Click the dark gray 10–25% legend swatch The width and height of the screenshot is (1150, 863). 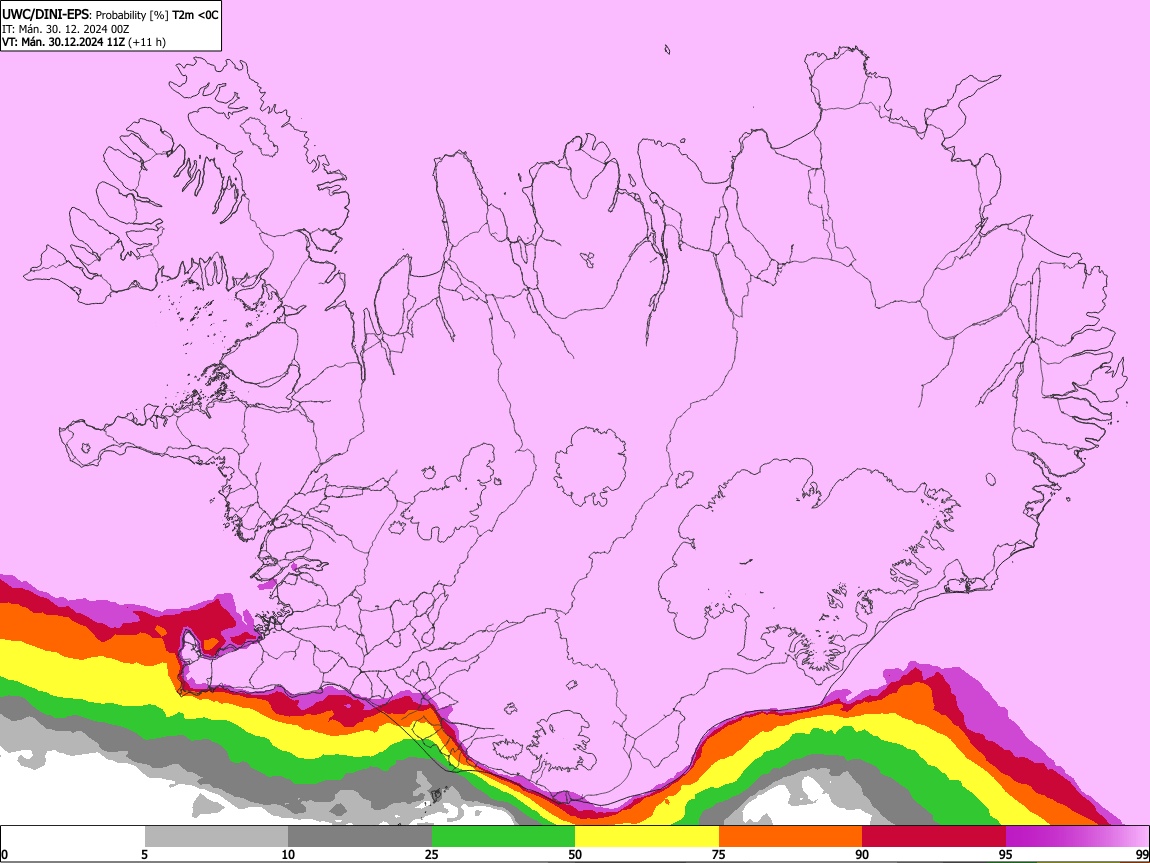(360, 837)
